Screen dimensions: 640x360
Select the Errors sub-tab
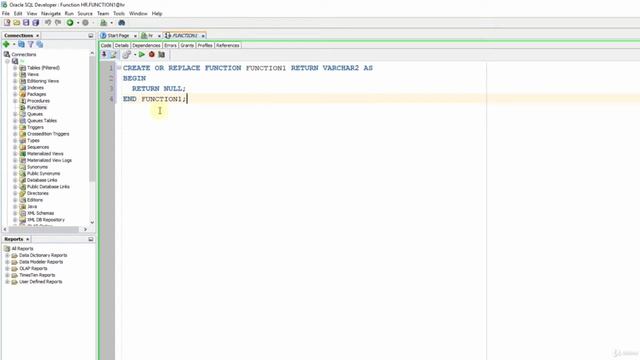coord(170,45)
